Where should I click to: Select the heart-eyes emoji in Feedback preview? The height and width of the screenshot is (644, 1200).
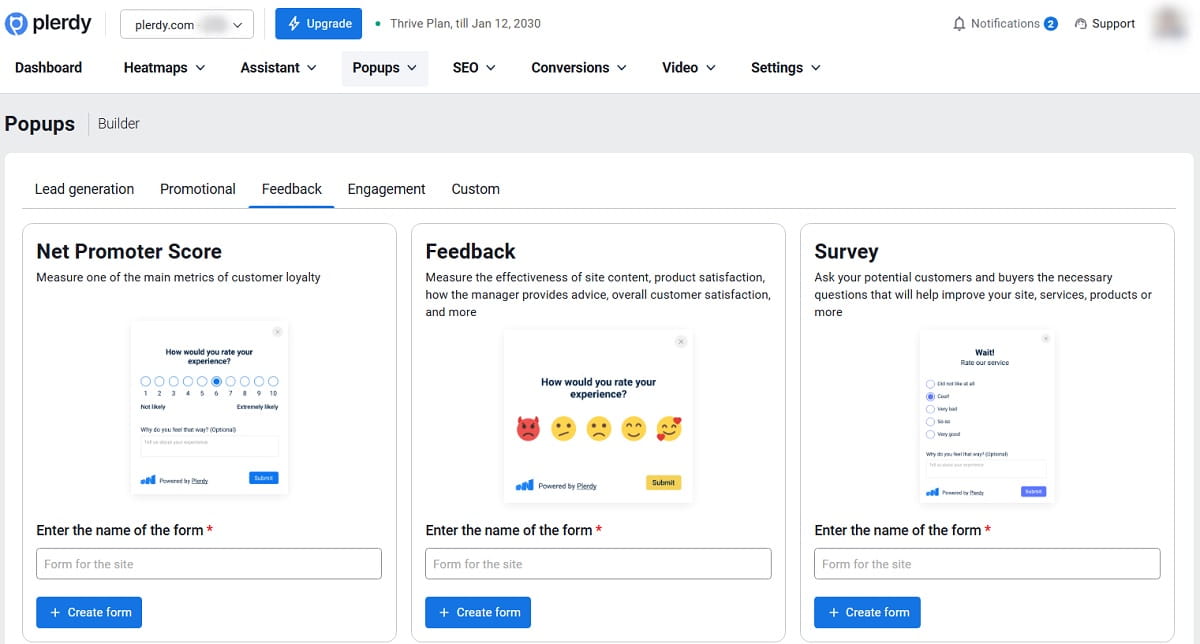(x=668, y=428)
